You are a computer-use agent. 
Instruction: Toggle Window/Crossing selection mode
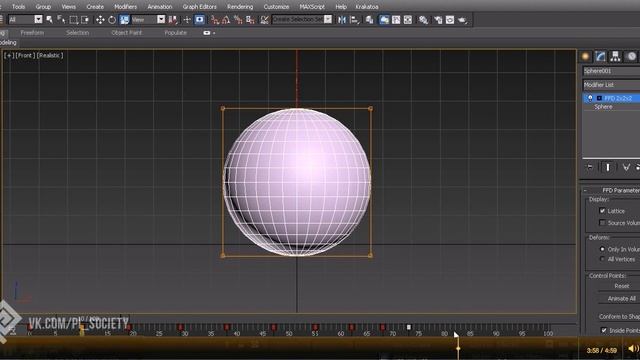pyautogui.click(x=85, y=20)
